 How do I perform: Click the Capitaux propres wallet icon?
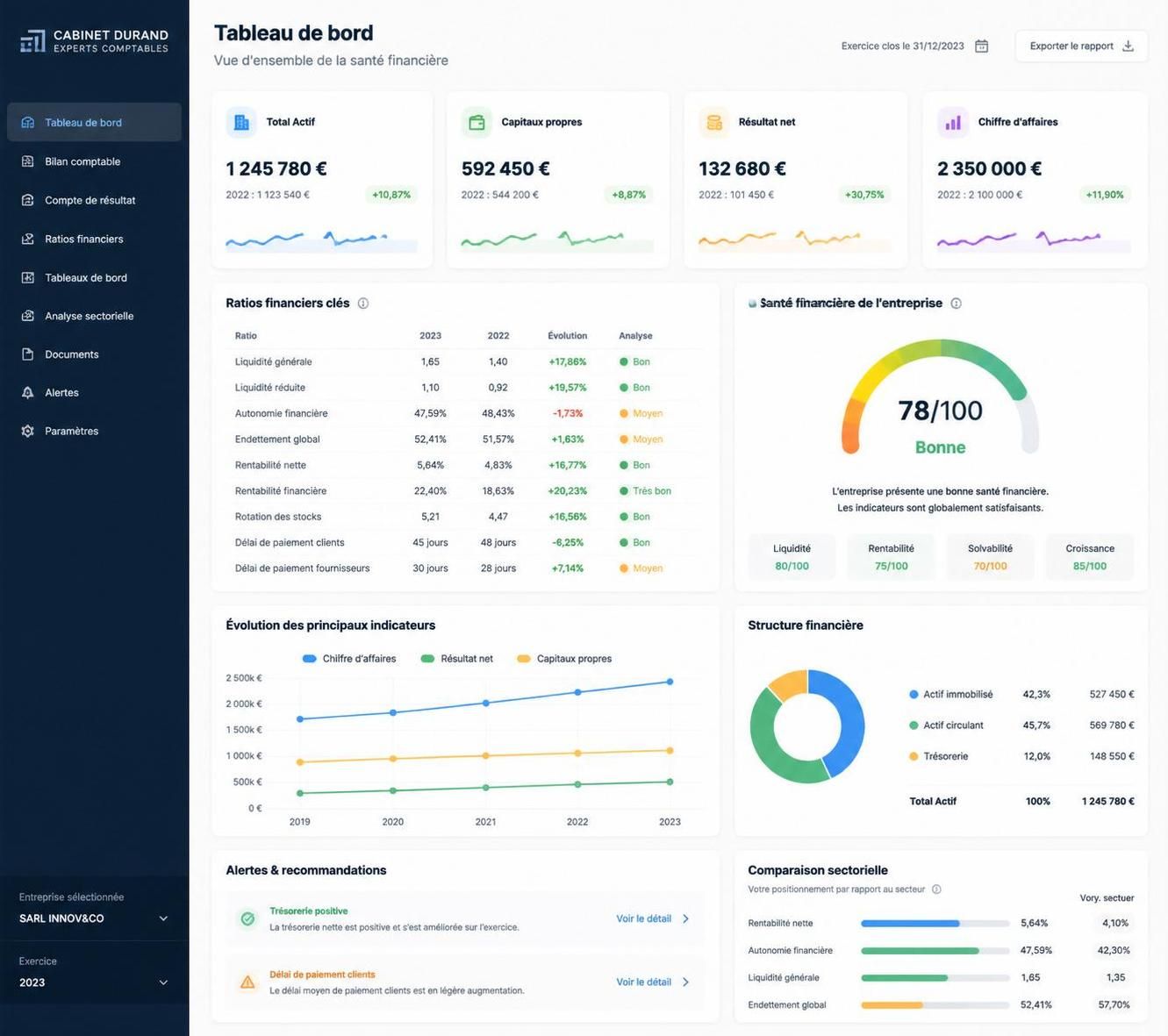tap(477, 123)
